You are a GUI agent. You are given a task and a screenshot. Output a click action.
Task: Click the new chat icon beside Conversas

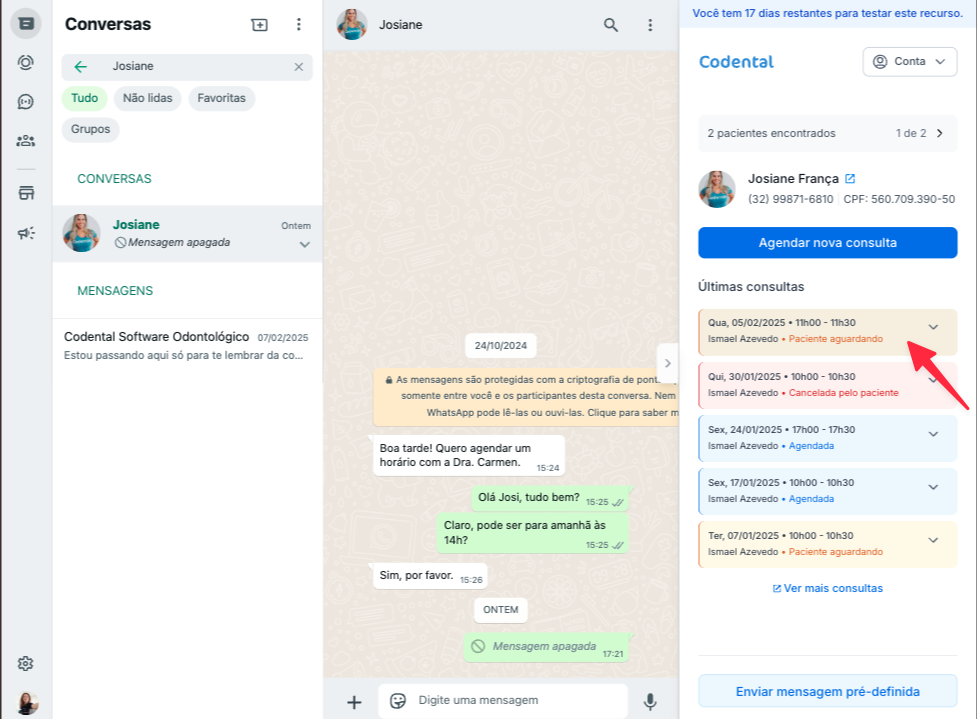[x=260, y=25]
